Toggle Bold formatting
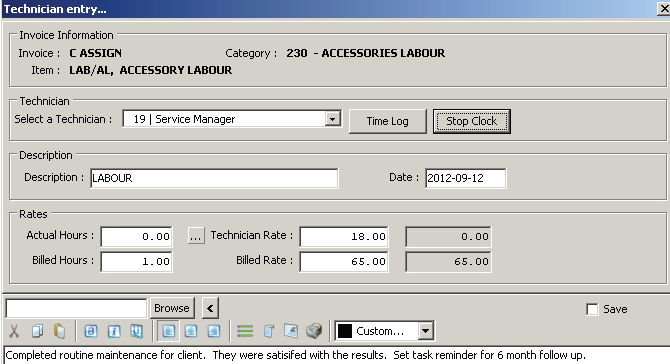The image size is (670, 364). click(x=91, y=331)
